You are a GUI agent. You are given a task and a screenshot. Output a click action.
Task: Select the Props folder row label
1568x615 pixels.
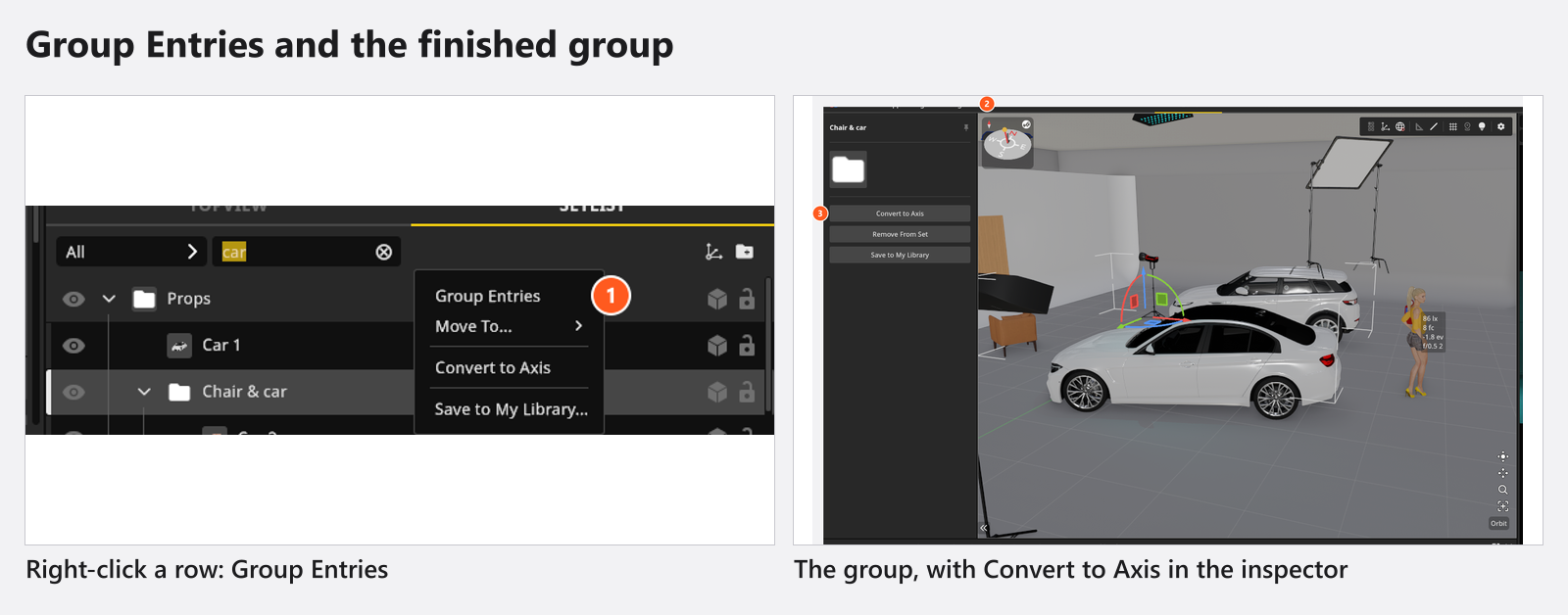(188, 299)
